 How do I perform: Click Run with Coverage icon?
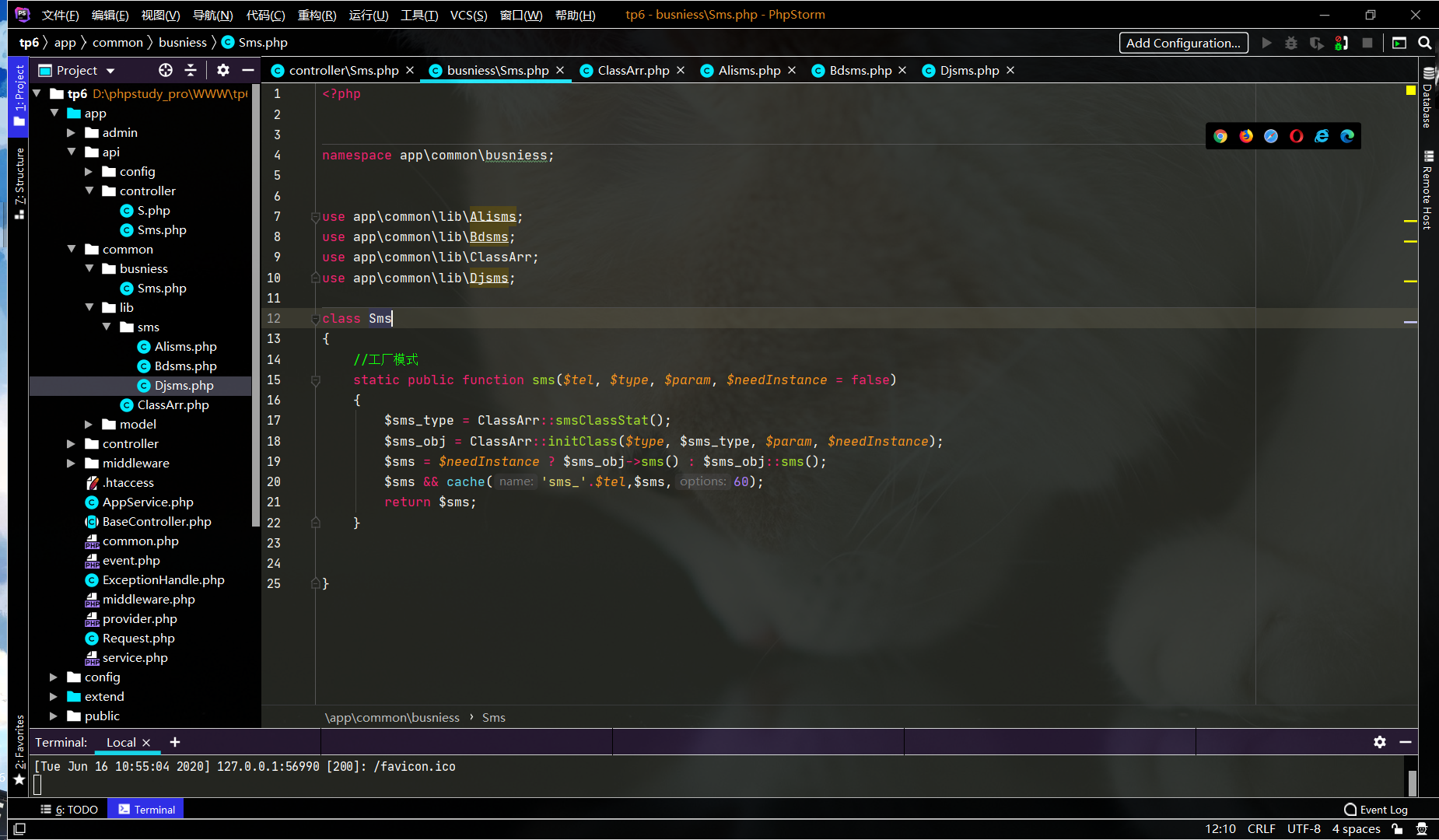(1316, 43)
